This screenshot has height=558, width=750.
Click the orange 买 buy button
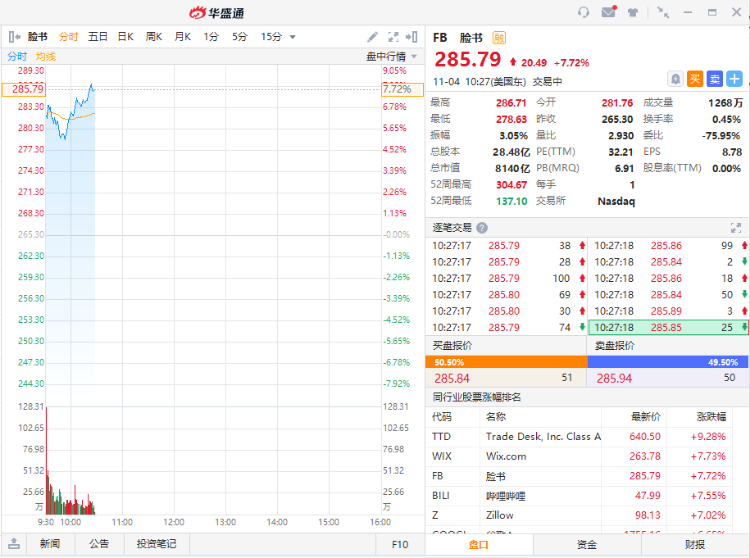(695, 78)
